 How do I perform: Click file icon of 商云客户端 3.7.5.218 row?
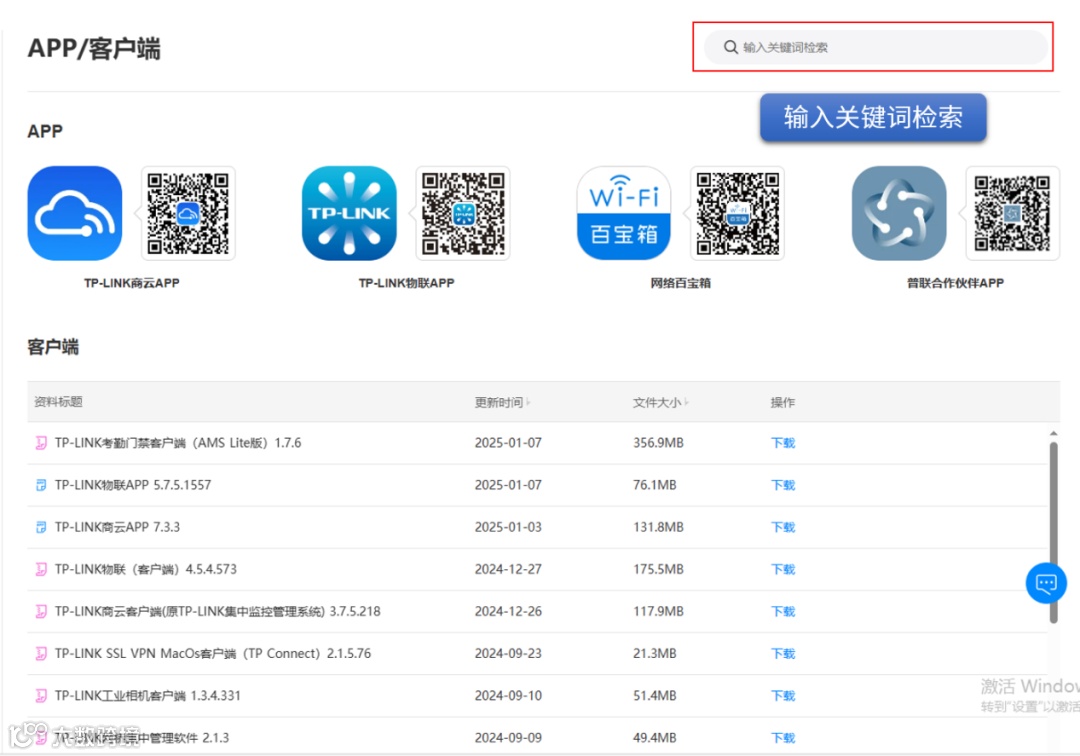41,611
